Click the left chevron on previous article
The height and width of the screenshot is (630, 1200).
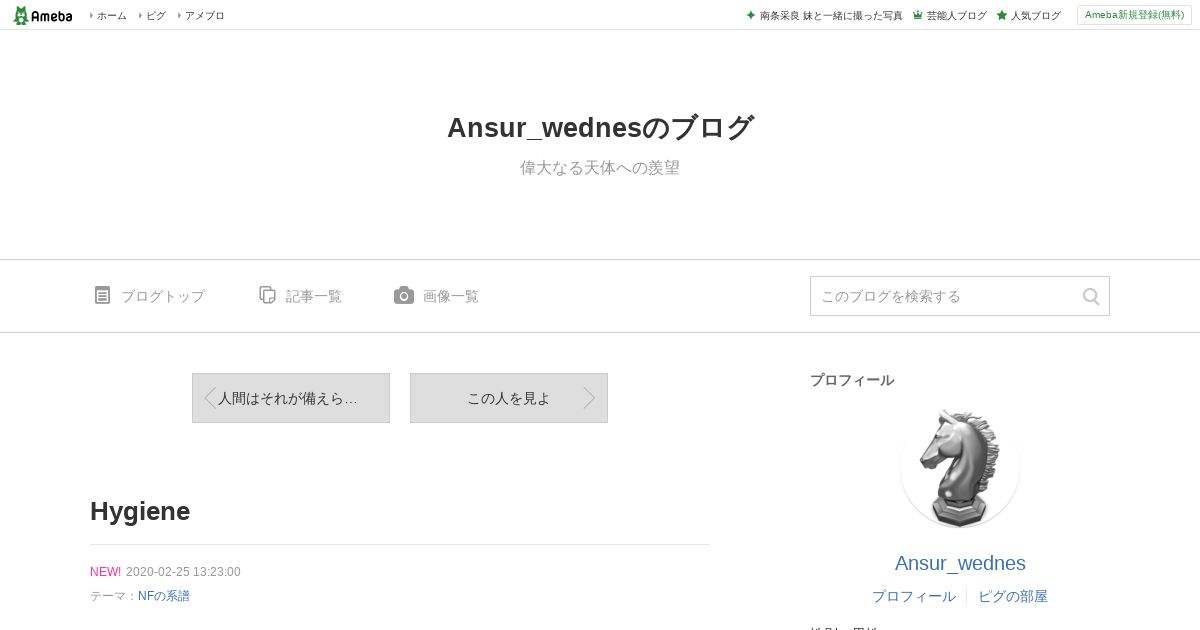(x=209, y=398)
